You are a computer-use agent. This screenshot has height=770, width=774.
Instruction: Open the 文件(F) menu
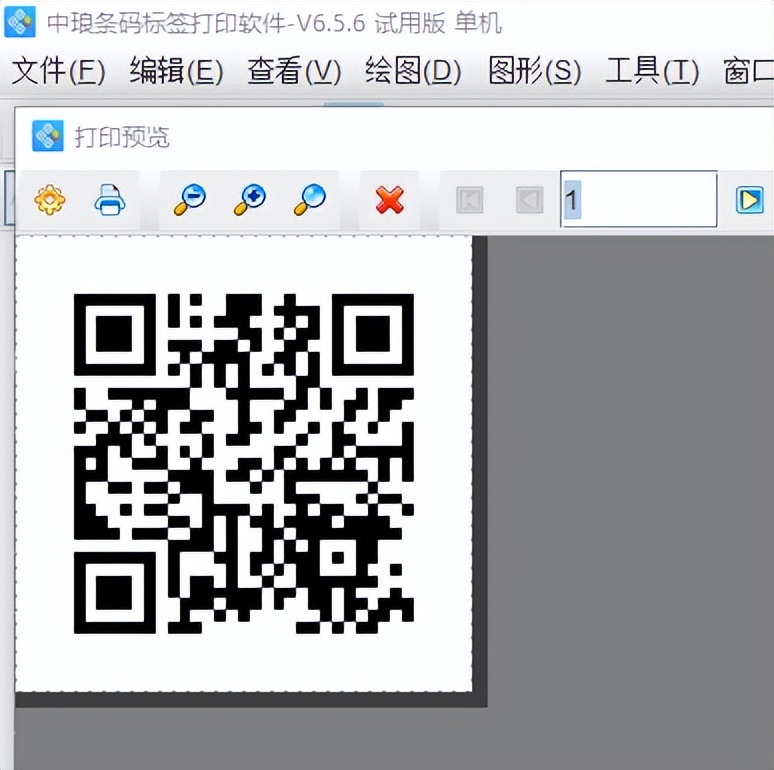(x=58, y=71)
